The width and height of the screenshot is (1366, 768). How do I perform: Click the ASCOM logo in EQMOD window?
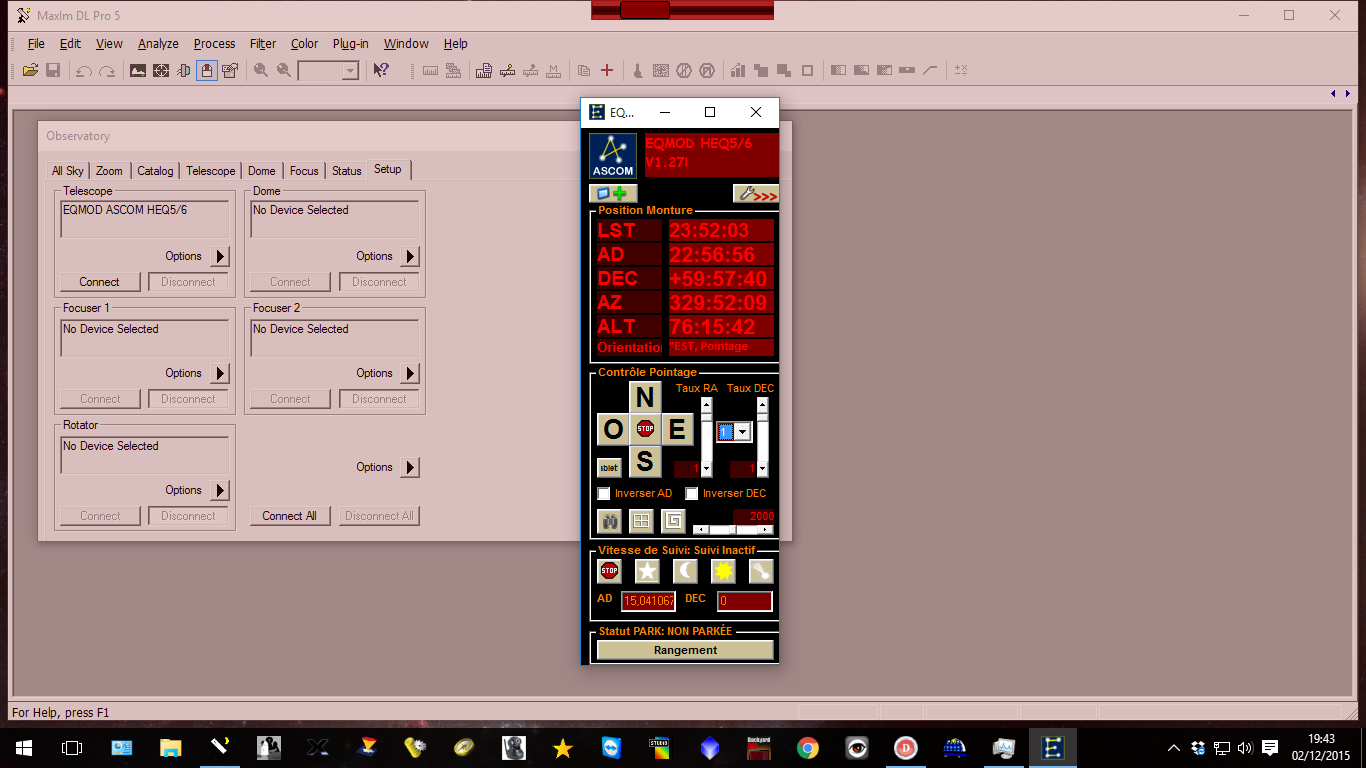tap(613, 156)
